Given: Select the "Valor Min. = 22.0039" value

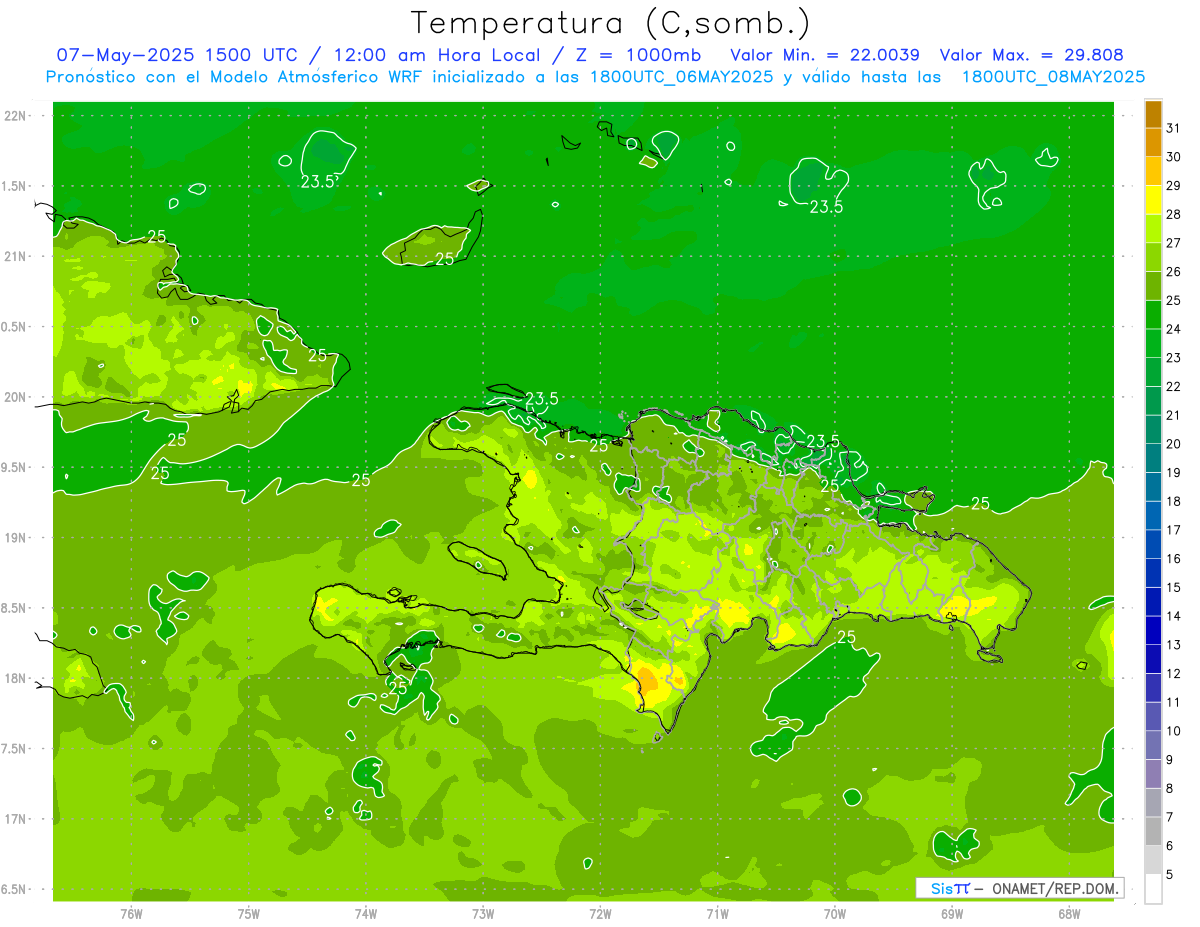Looking at the screenshot, I should [x=825, y=56].
